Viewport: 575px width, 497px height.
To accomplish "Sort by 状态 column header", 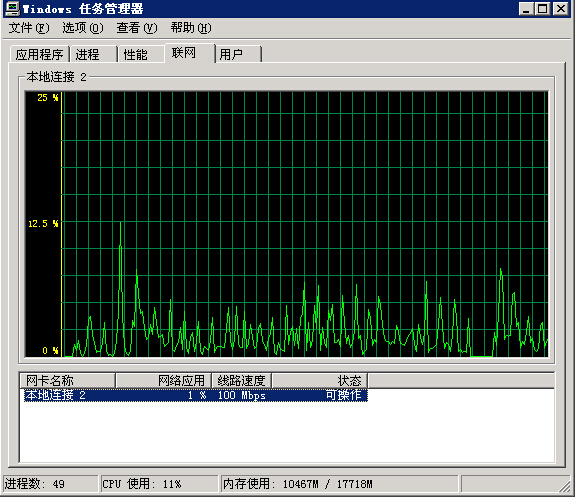I will coord(320,380).
